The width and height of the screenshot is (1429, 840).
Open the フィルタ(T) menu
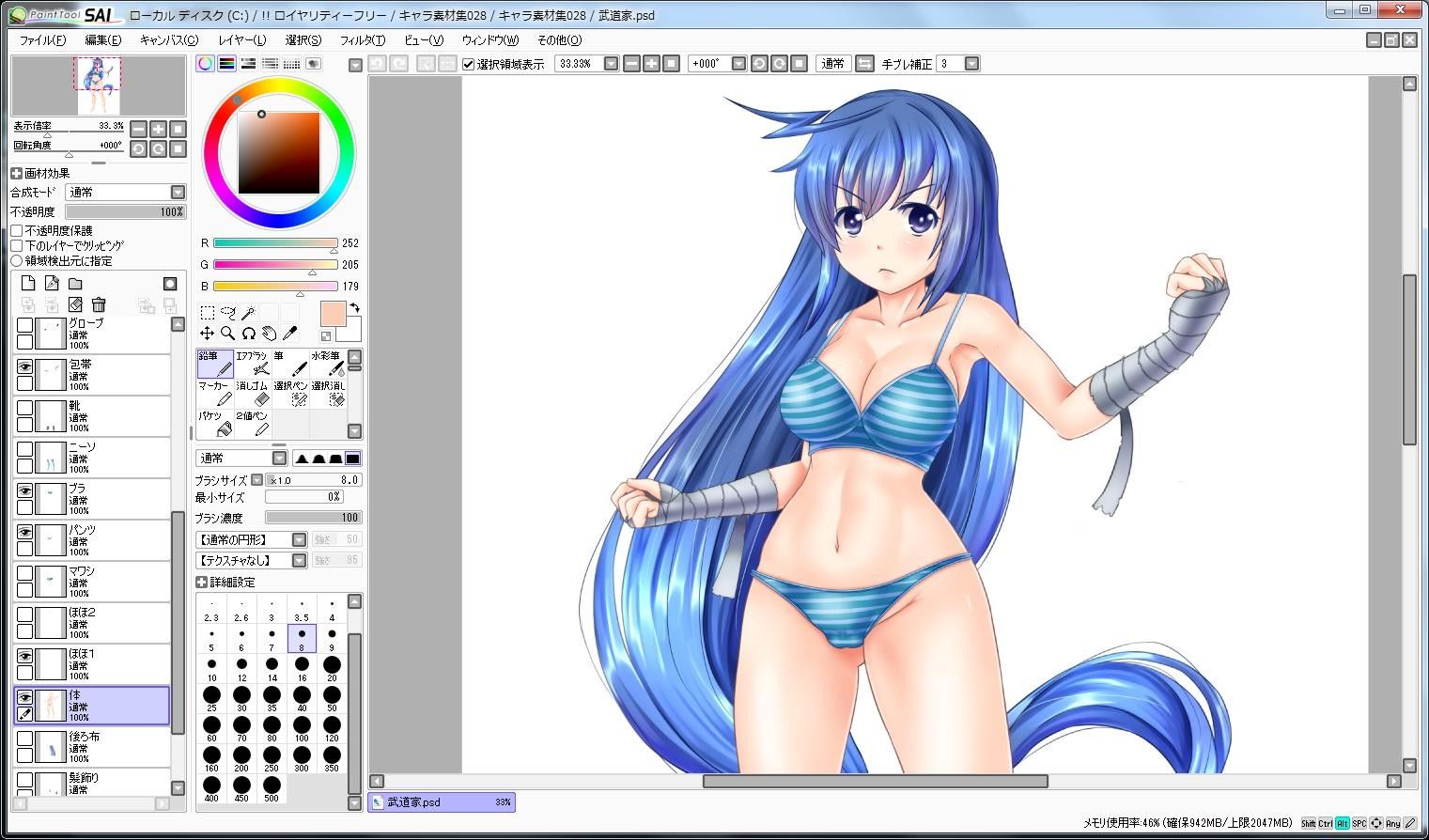pos(362,39)
